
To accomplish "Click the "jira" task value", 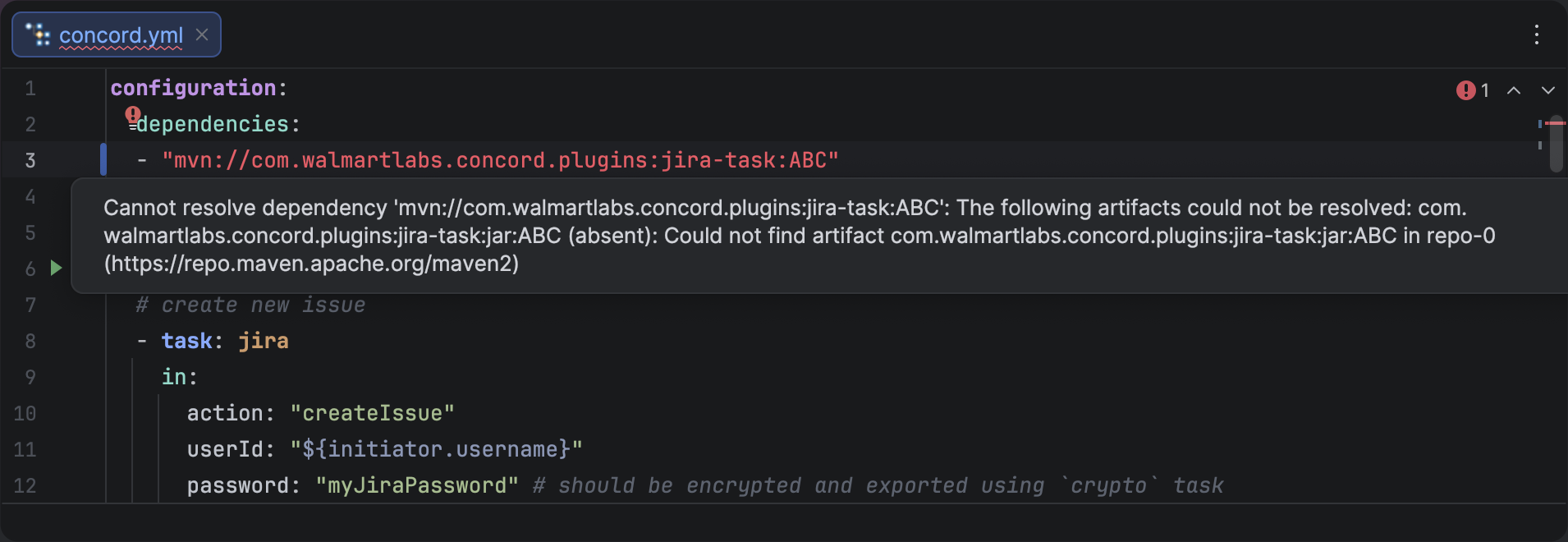I will (x=264, y=341).
